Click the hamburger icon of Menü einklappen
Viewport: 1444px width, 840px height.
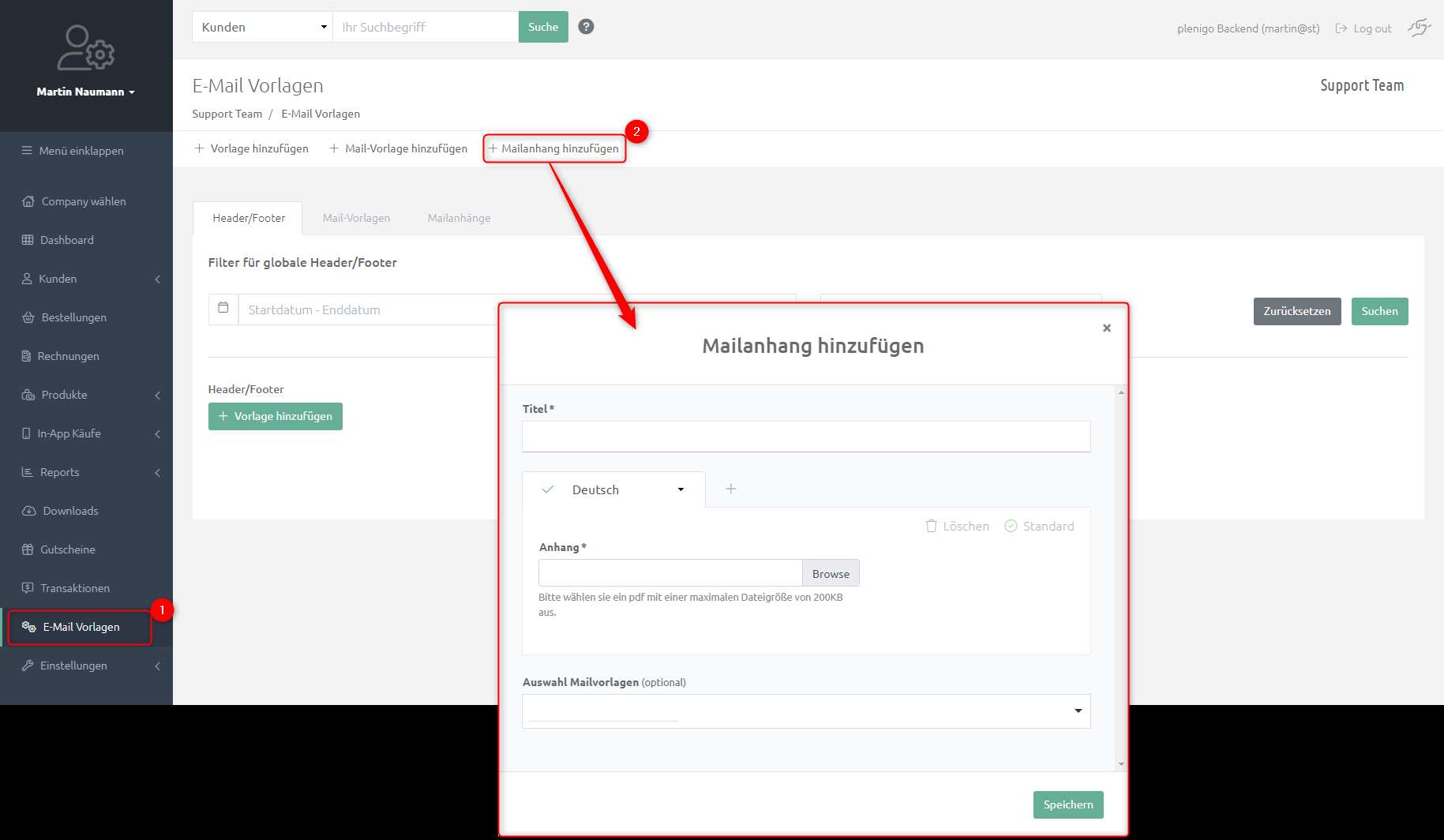point(27,151)
